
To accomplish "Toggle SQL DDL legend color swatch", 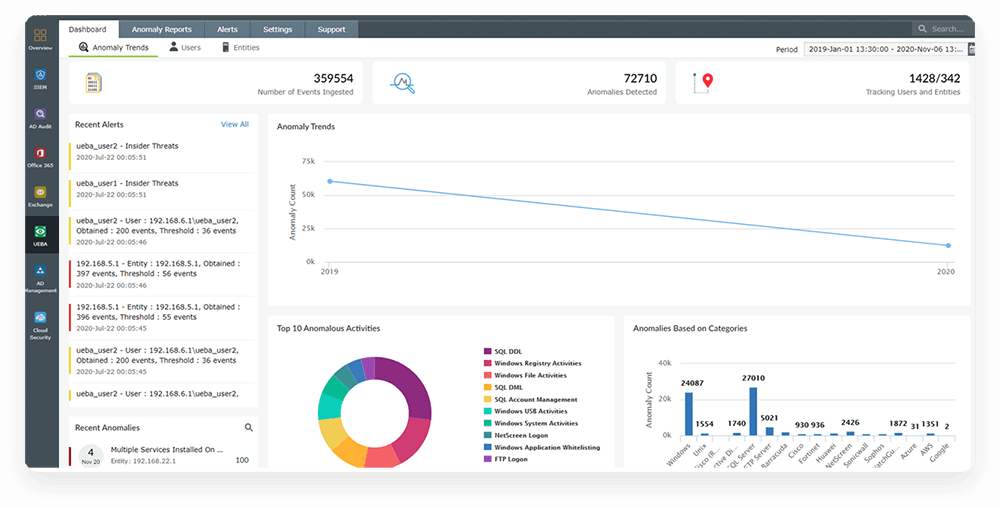I will click(x=487, y=352).
